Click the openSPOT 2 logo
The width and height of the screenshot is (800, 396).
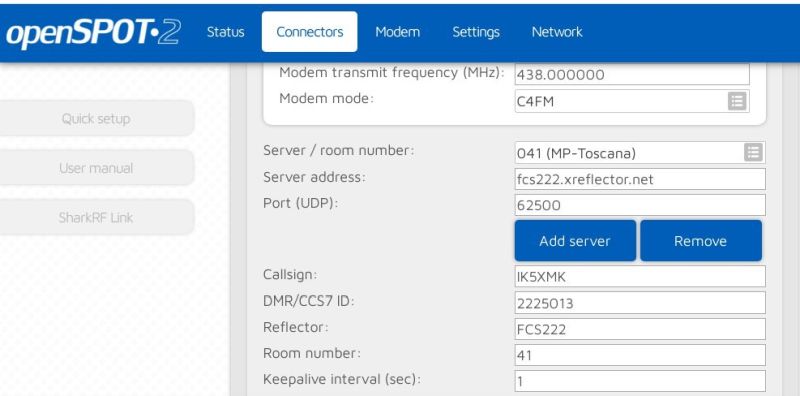coord(93,33)
